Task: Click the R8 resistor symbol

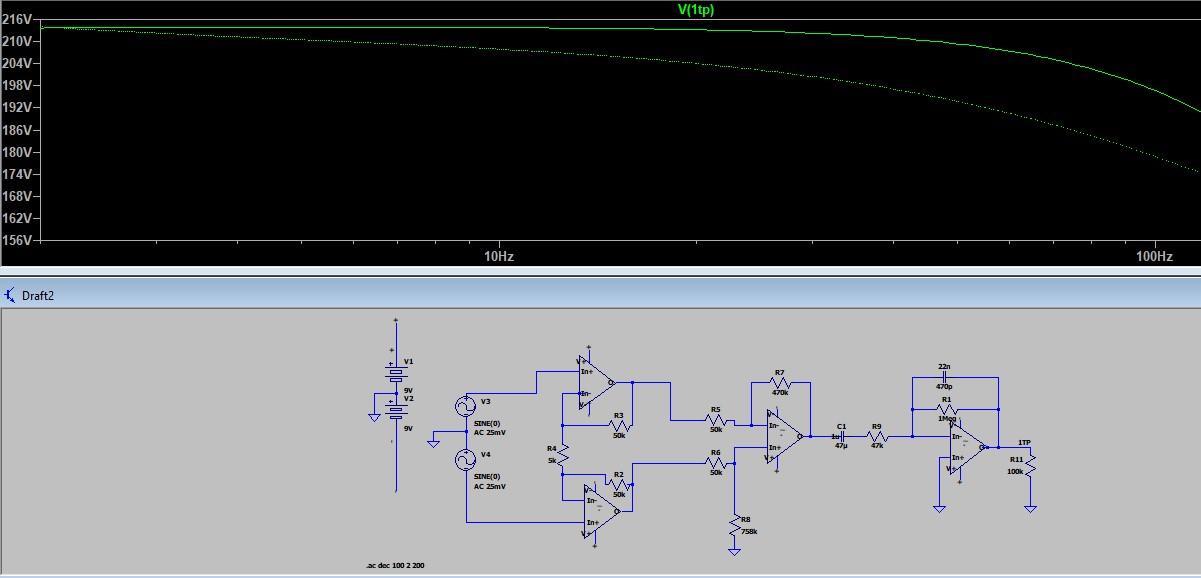Action: 735,526
